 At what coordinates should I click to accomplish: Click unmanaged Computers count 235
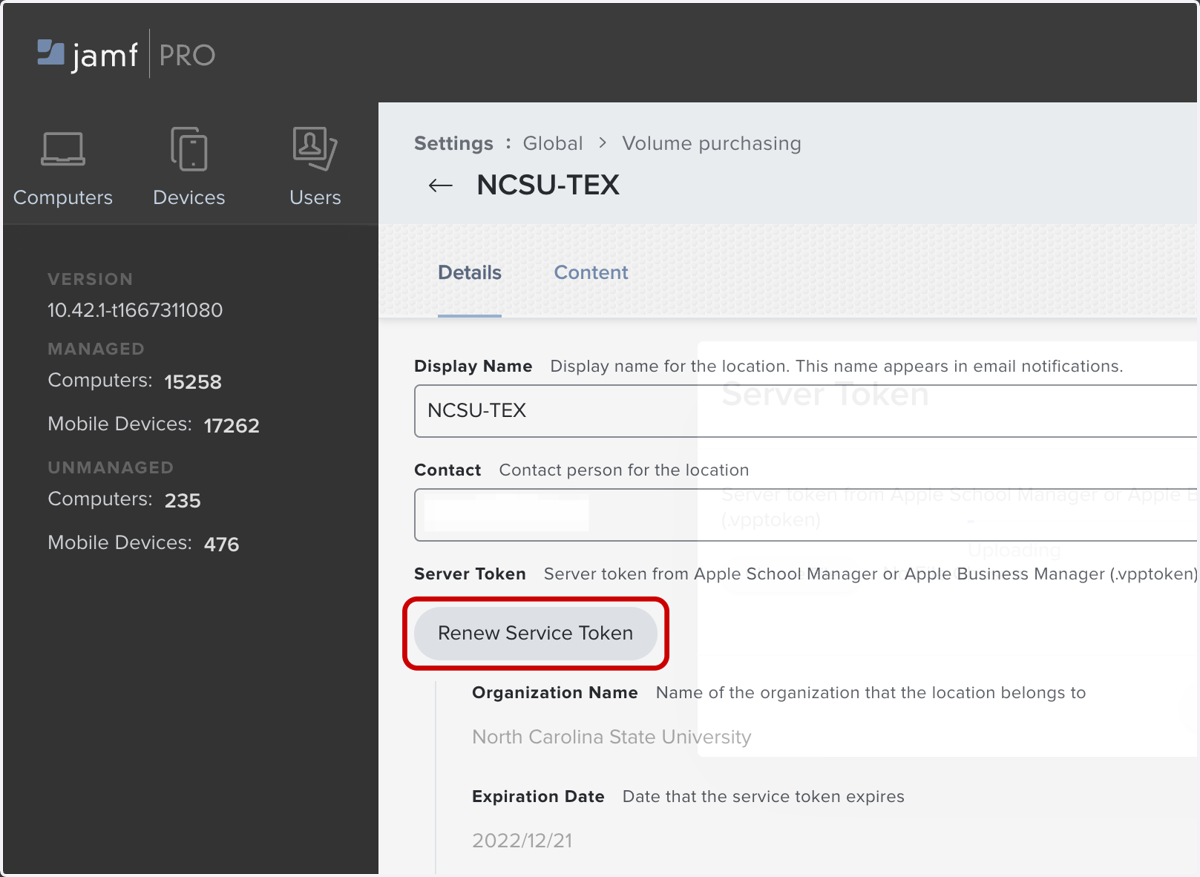click(183, 500)
